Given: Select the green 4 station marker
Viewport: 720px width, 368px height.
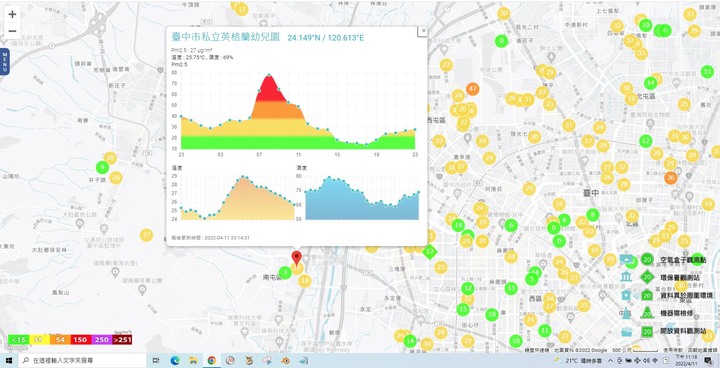Looking at the screenshot, I should tap(564, 219).
